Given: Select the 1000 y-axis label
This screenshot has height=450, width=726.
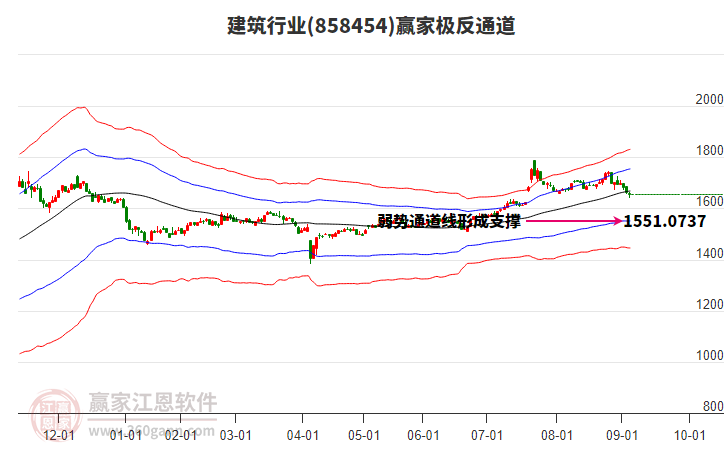Looking at the screenshot, I should (709, 355).
